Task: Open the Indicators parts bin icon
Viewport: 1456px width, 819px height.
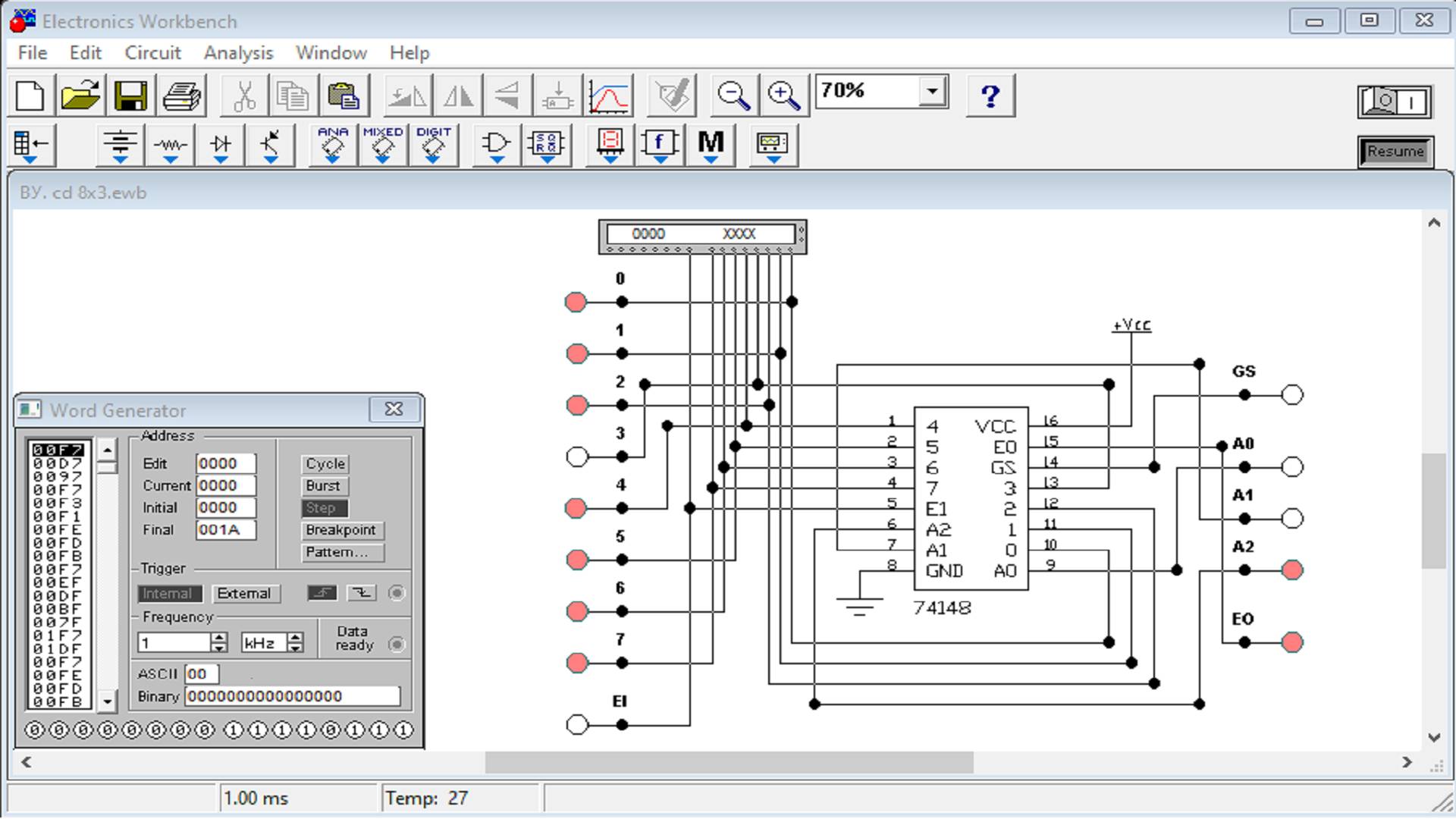Action: [610, 144]
